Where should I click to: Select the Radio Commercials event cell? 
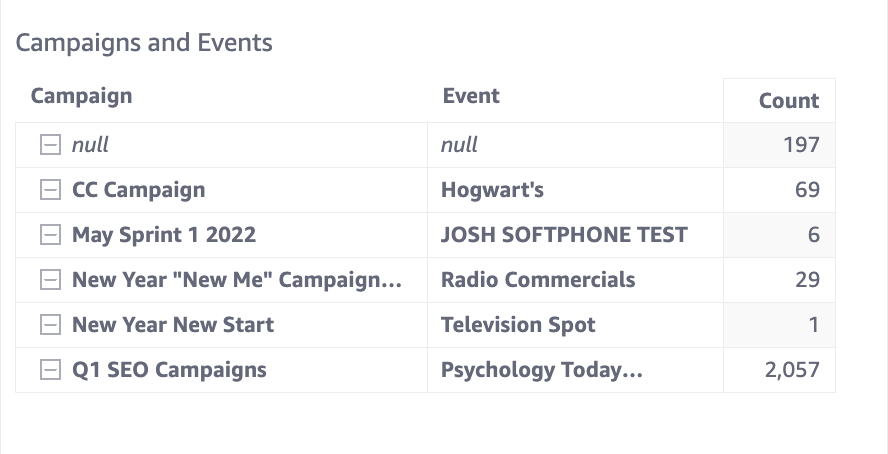click(x=537, y=280)
